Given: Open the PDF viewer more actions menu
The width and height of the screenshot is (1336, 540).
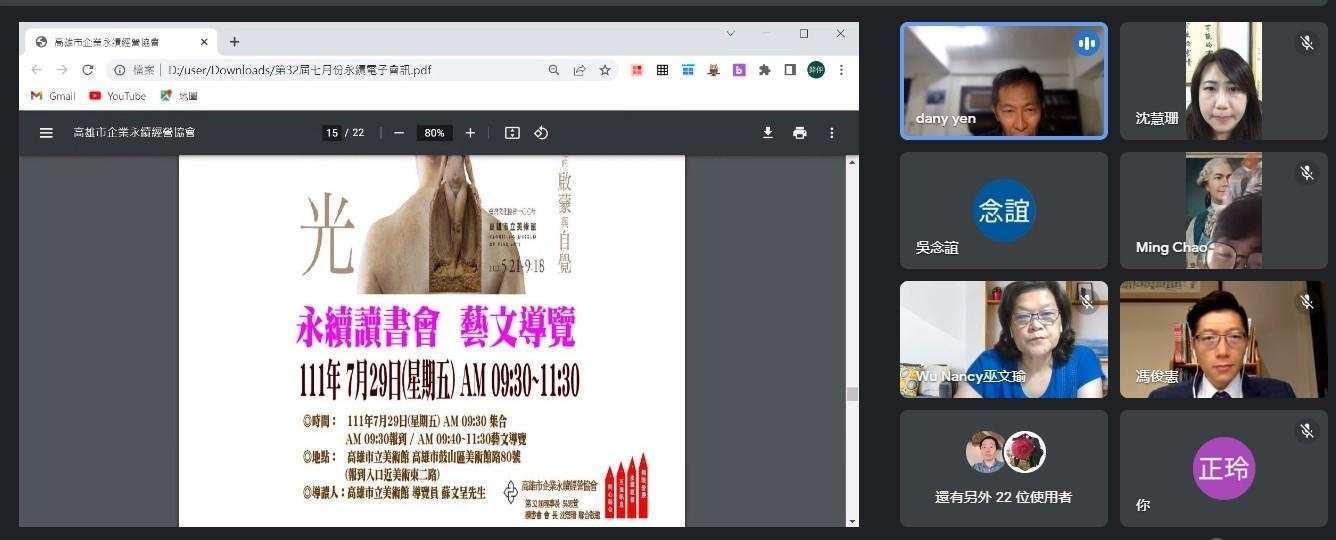Looking at the screenshot, I should pos(831,133).
